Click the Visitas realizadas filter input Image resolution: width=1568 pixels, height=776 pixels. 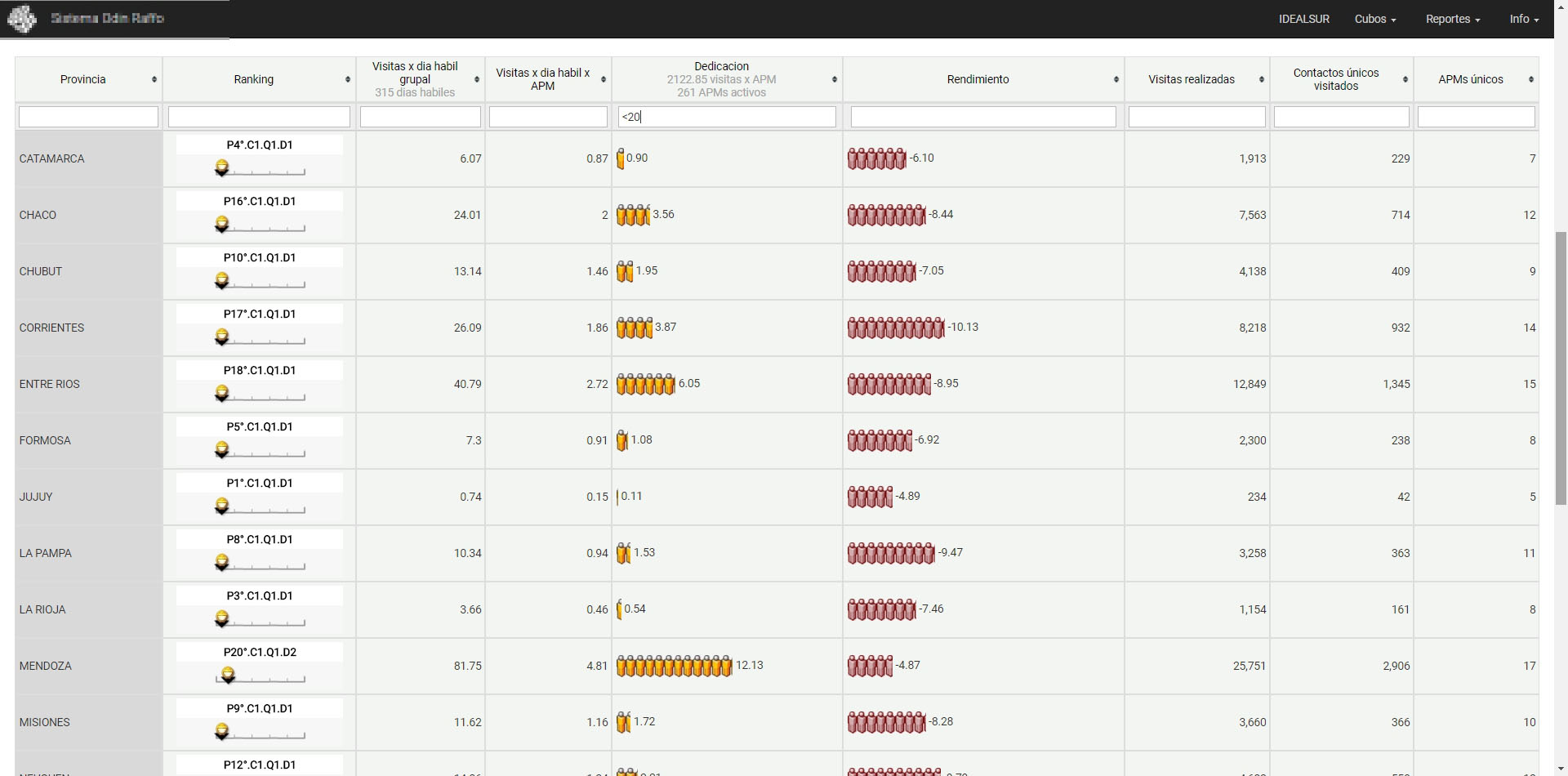tap(1197, 117)
